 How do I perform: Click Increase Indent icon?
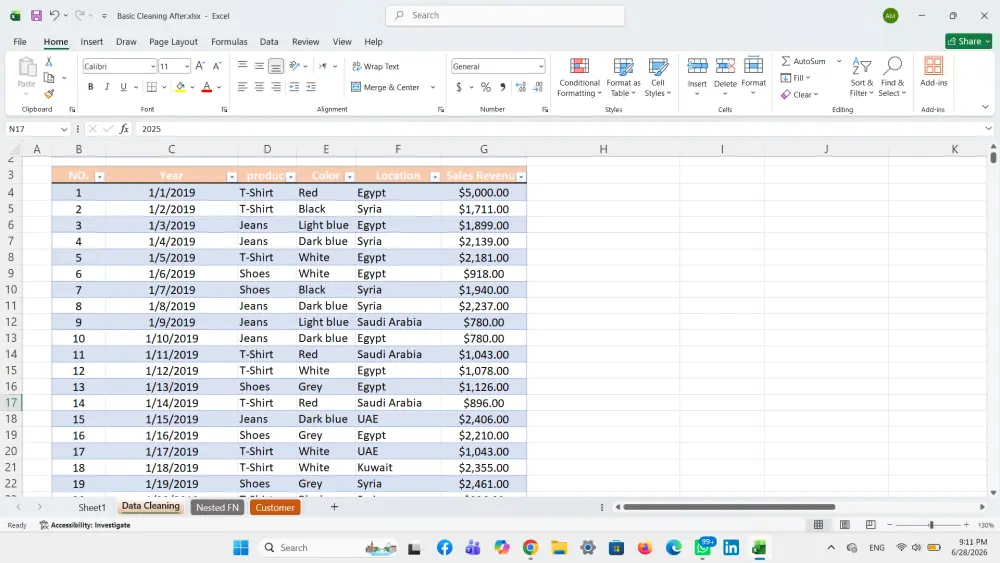(311, 87)
